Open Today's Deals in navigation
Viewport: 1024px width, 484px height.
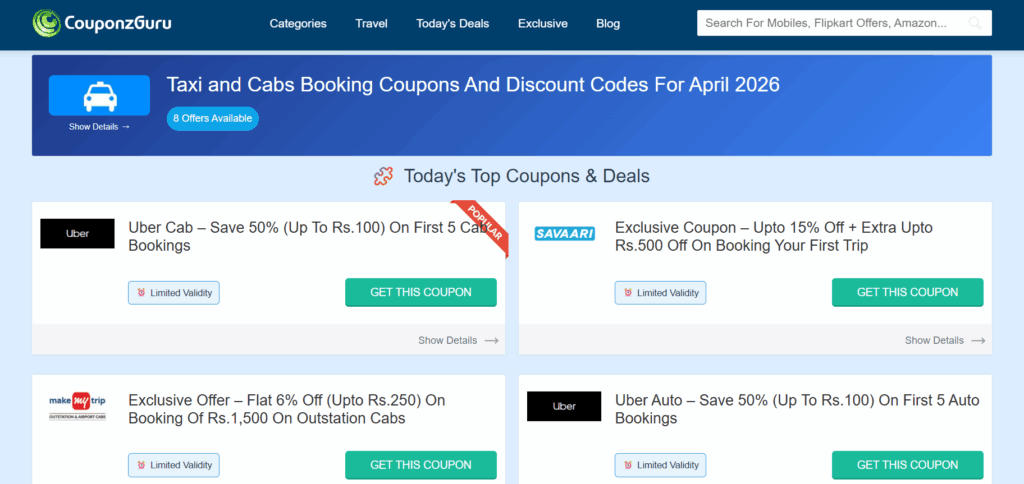tap(453, 23)
